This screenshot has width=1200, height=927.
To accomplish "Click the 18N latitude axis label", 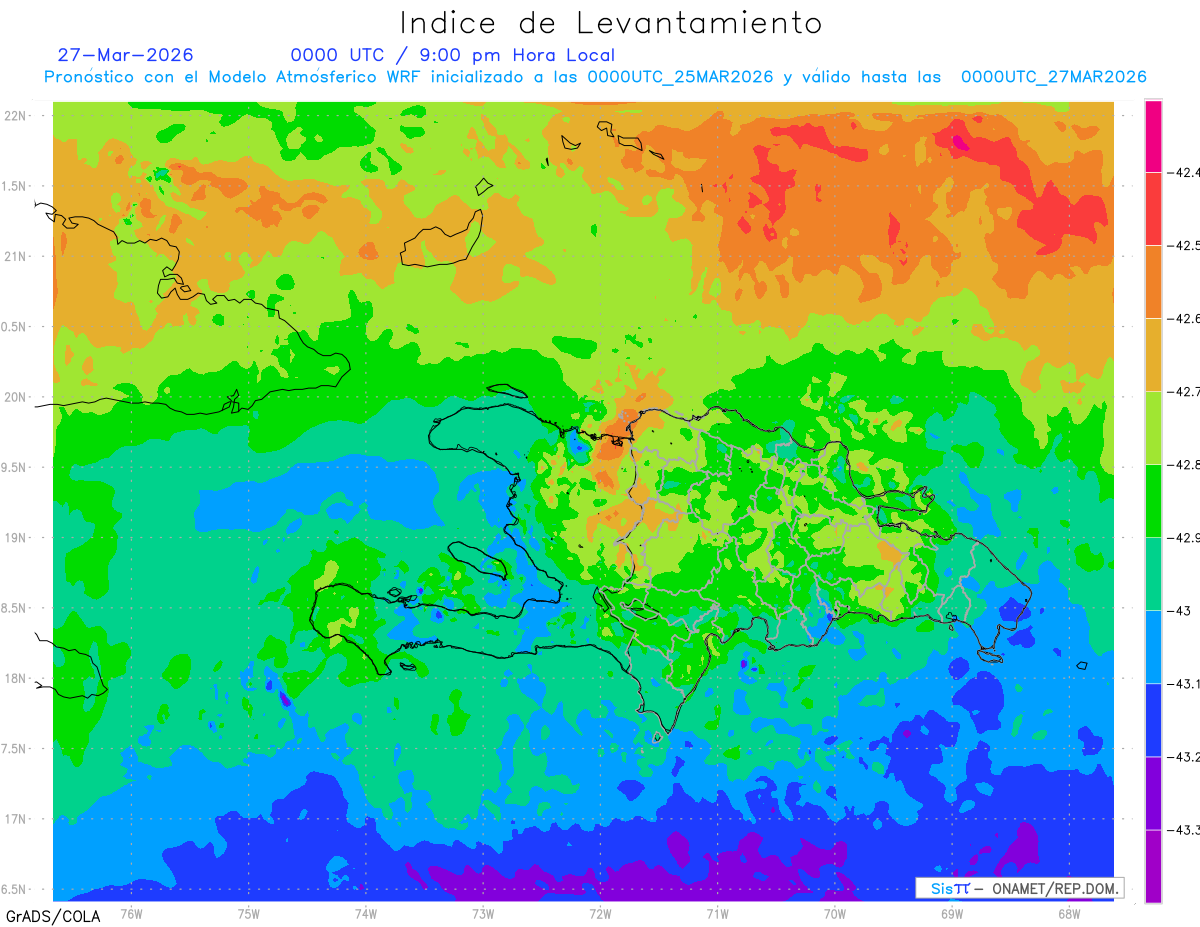I will (x=15, y=678).
